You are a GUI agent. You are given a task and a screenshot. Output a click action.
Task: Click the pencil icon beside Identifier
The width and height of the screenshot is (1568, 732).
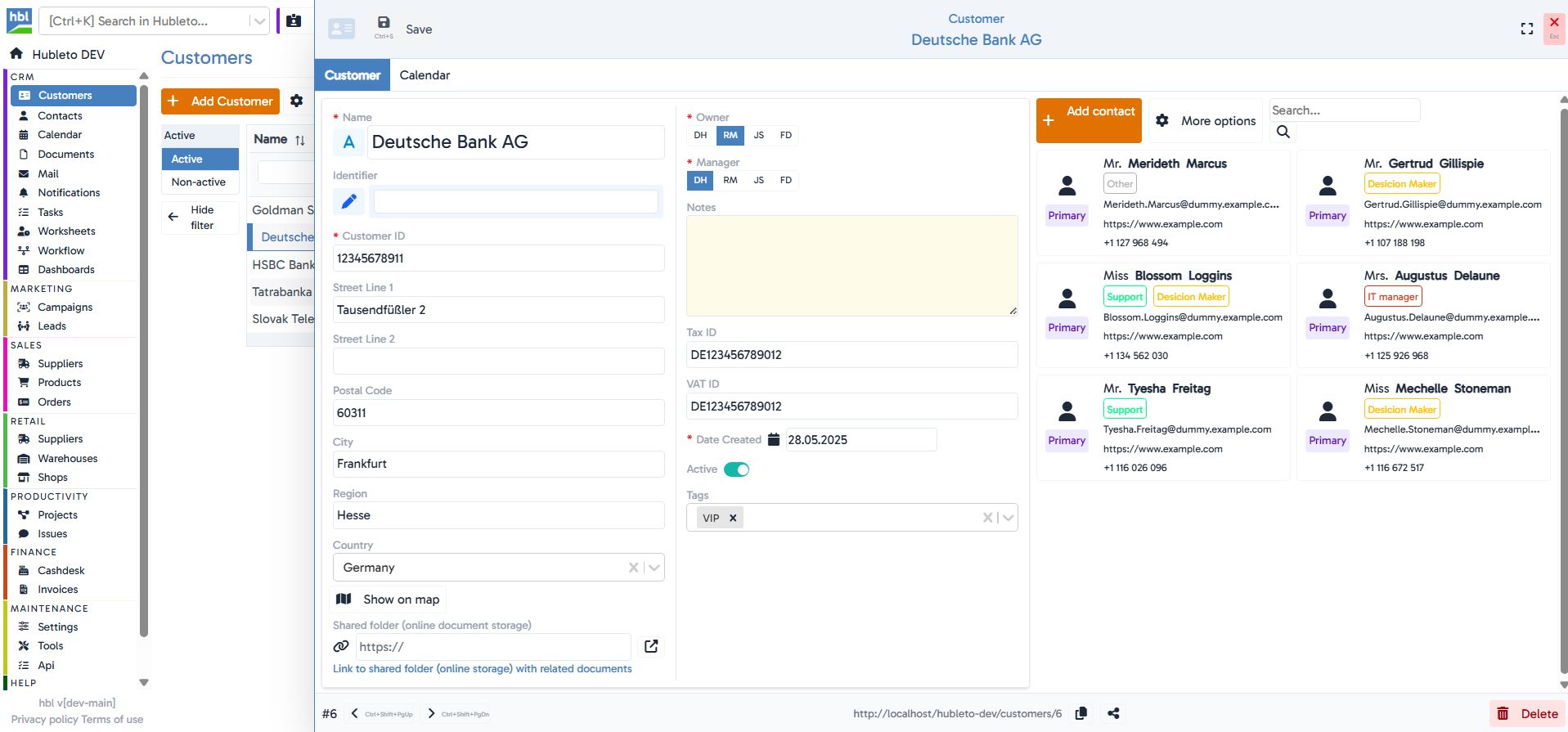tap(348, 201)
